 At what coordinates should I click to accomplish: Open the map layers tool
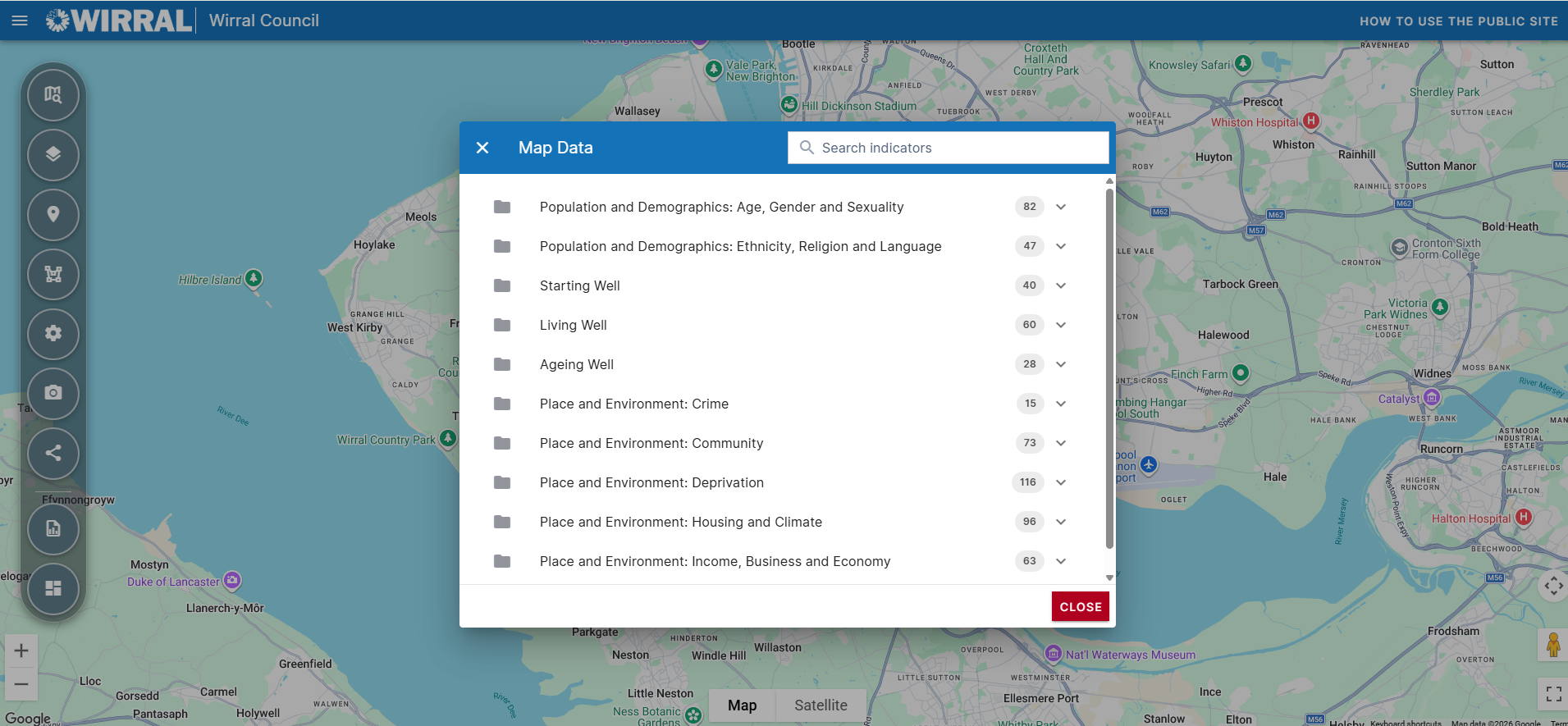click(x=53, y=154)
